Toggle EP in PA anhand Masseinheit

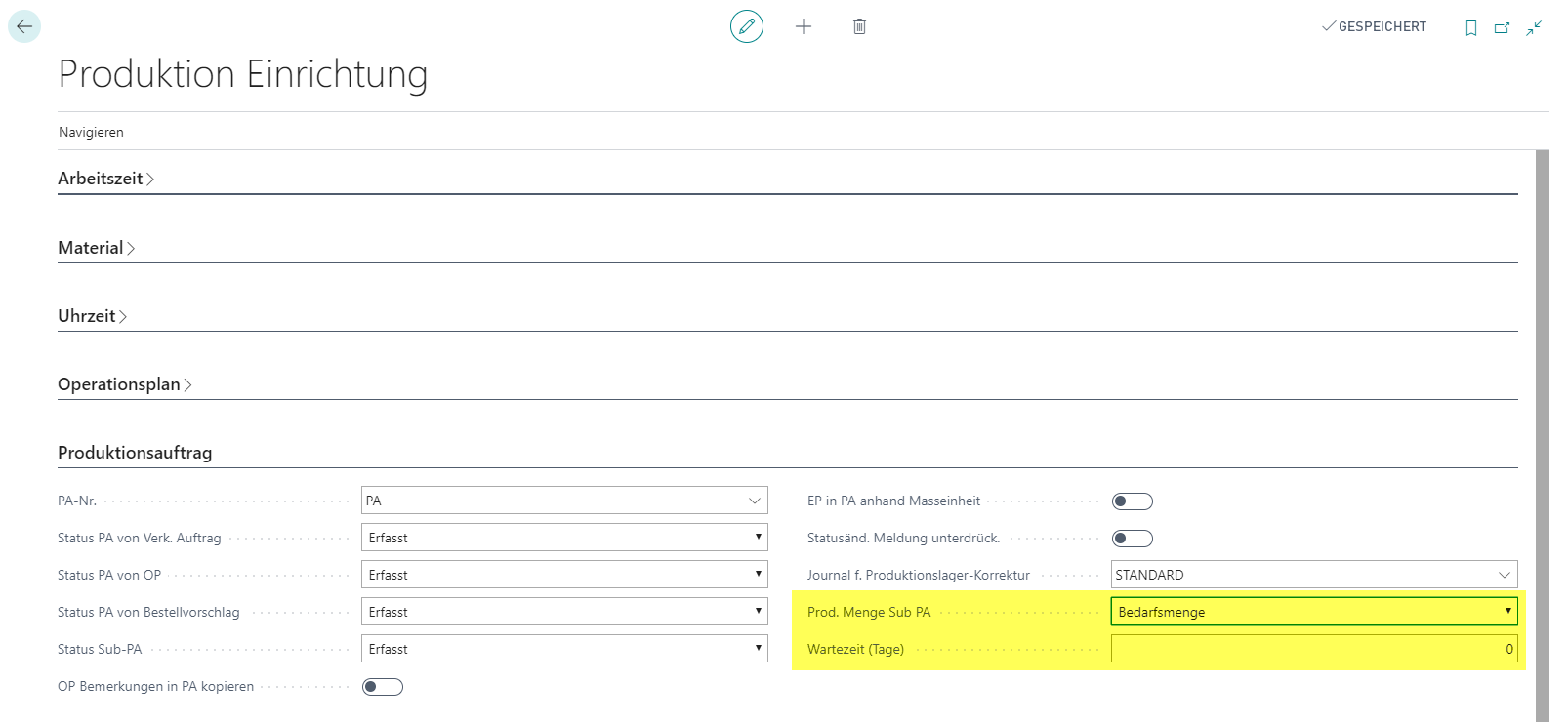tap(1133, 501)
